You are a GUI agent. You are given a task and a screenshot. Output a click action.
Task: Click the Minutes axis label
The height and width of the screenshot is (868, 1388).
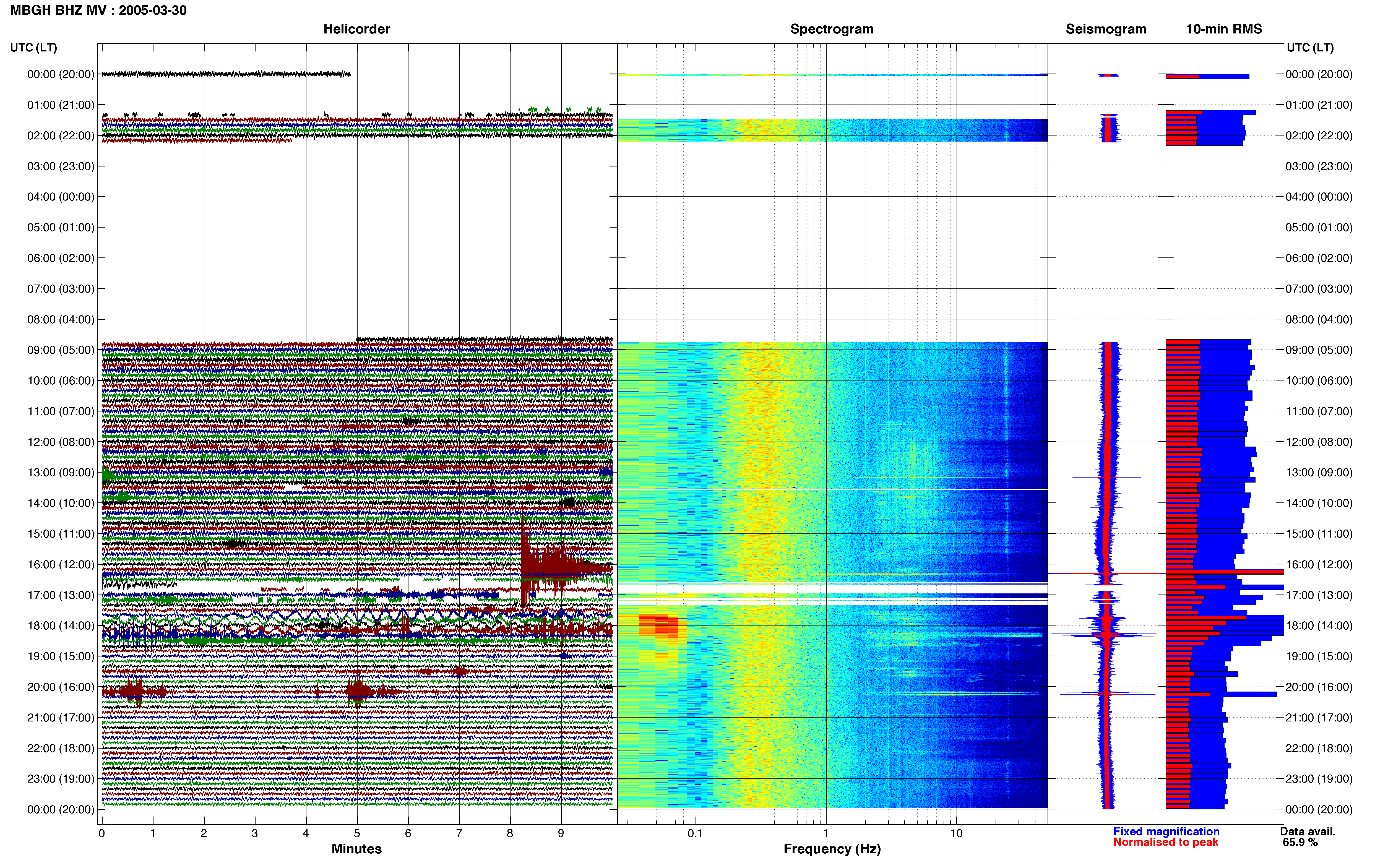pos(356,848)
